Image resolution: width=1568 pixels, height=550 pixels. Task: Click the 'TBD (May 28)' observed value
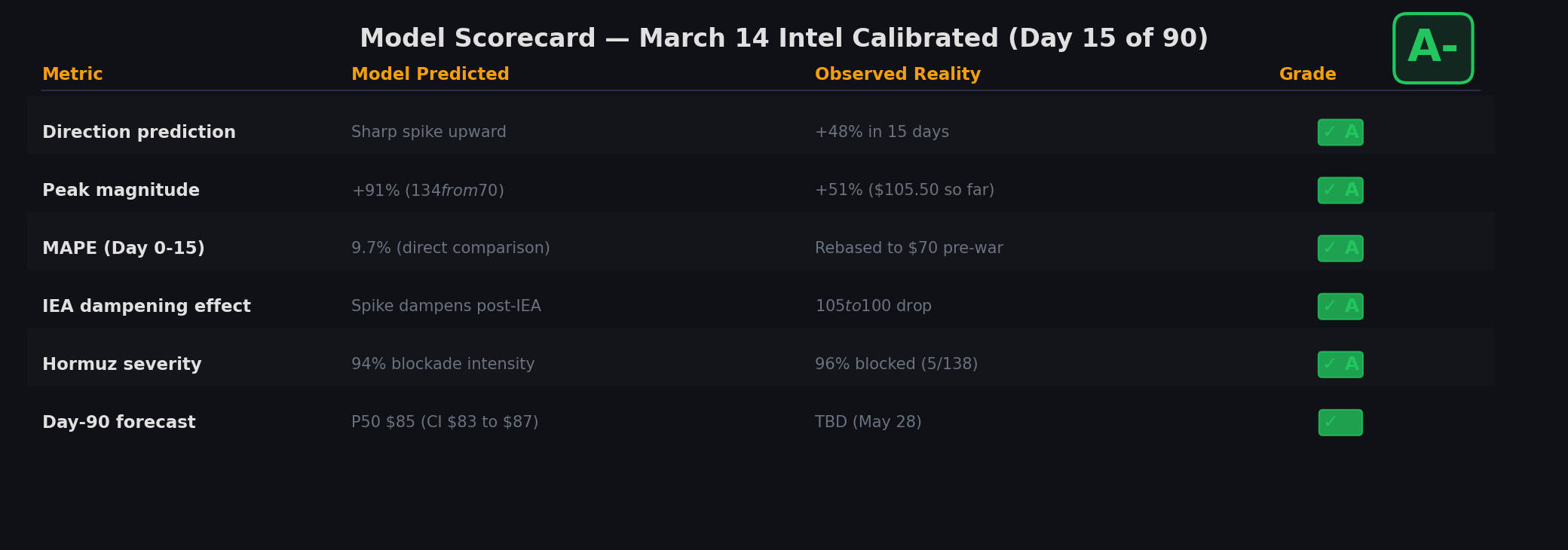[x=868, y=423]
